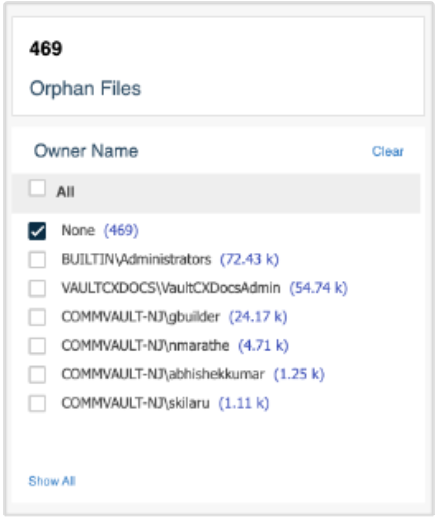Click the (54.74 k) file count
The width and height of the screenshot is (435, 517).
[x=318, y=288]
